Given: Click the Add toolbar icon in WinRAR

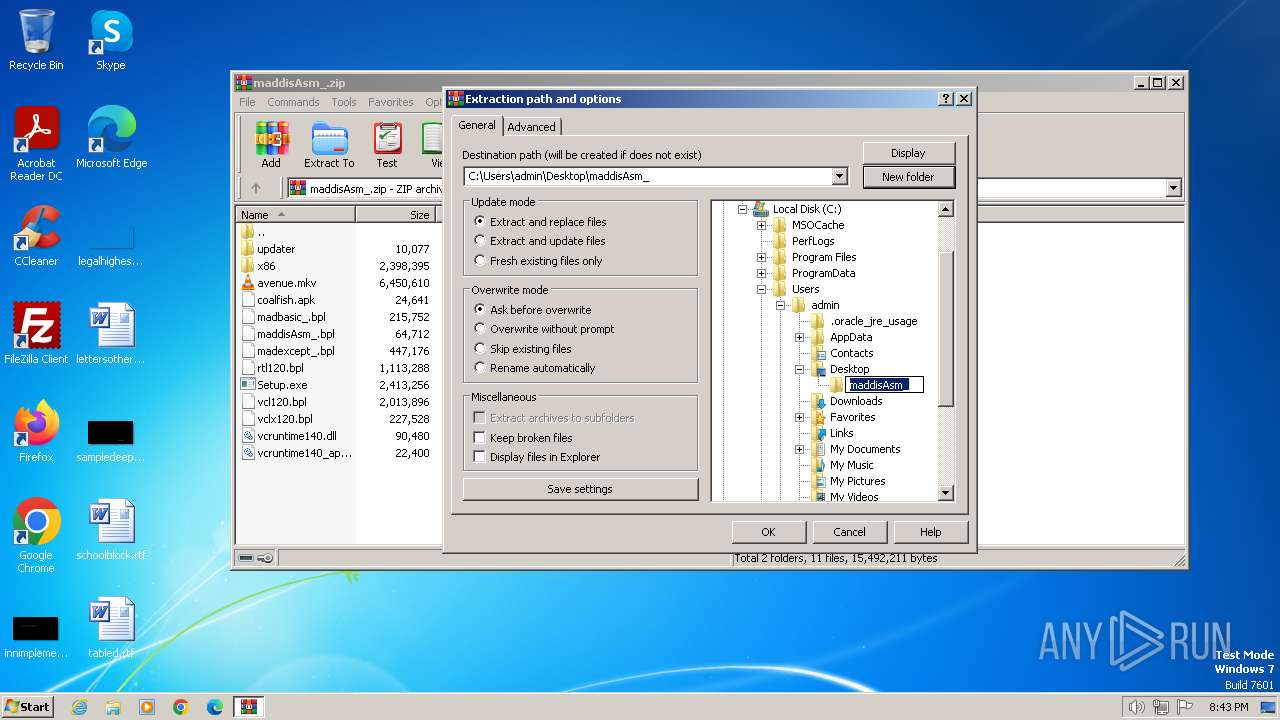Looking at the screenshot, I should 271,145.
